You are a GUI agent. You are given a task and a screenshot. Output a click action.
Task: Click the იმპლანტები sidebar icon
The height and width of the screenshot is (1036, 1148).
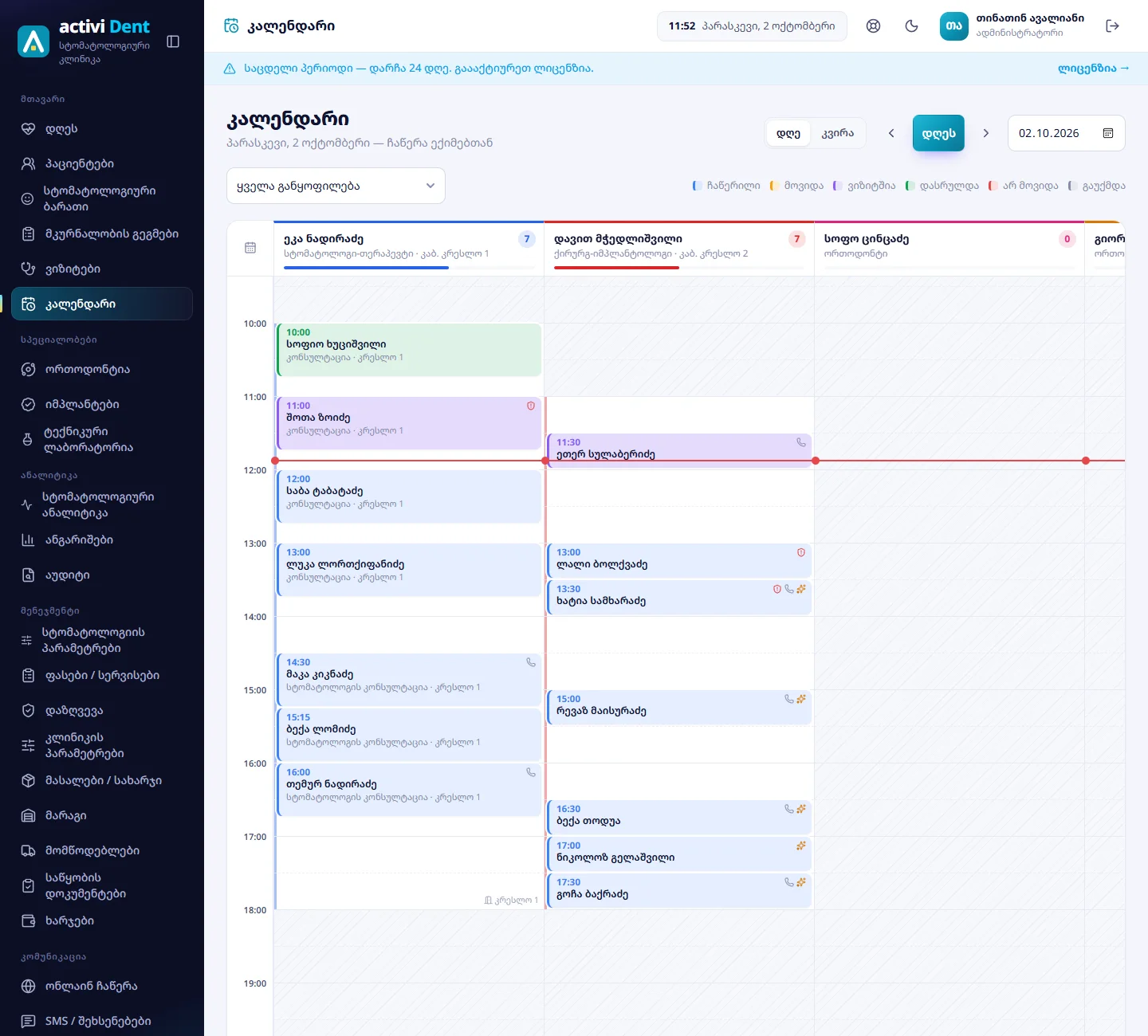tap(28, 405)
